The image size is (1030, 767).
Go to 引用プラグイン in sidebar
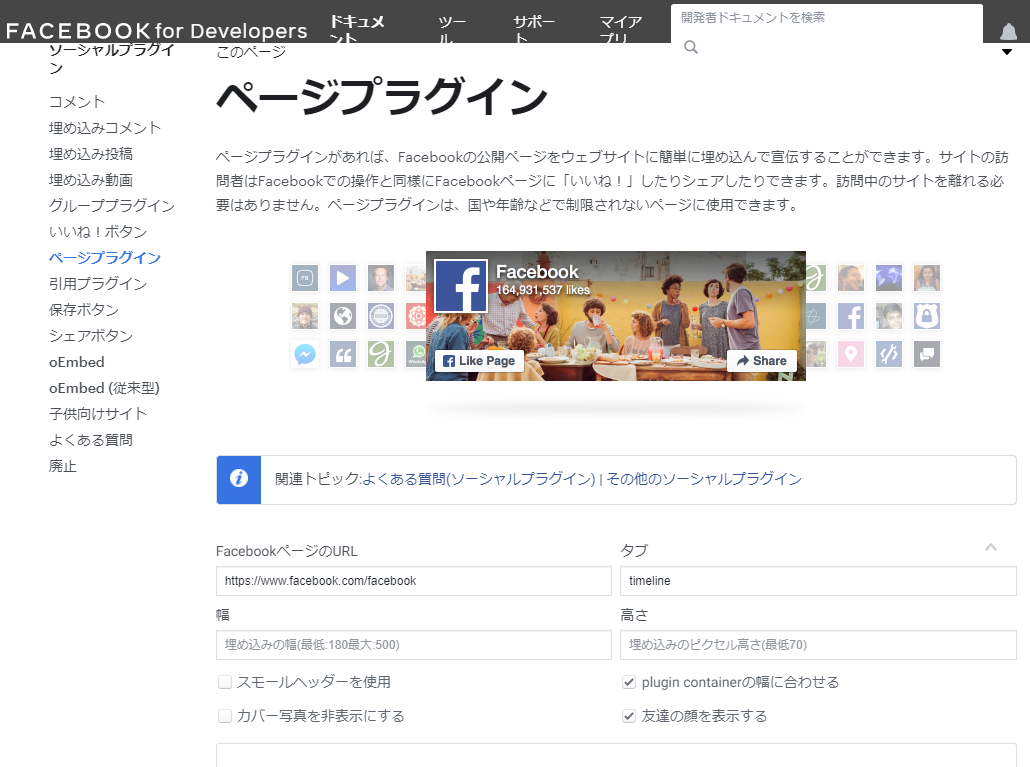(x=98, y=284)
